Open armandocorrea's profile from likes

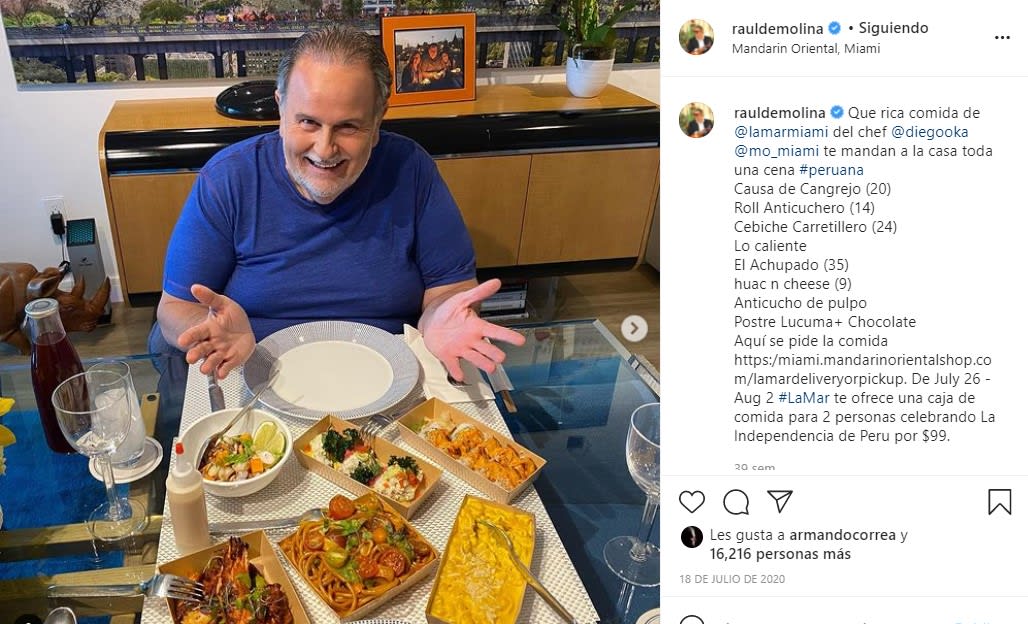click(x=842, y=535)
